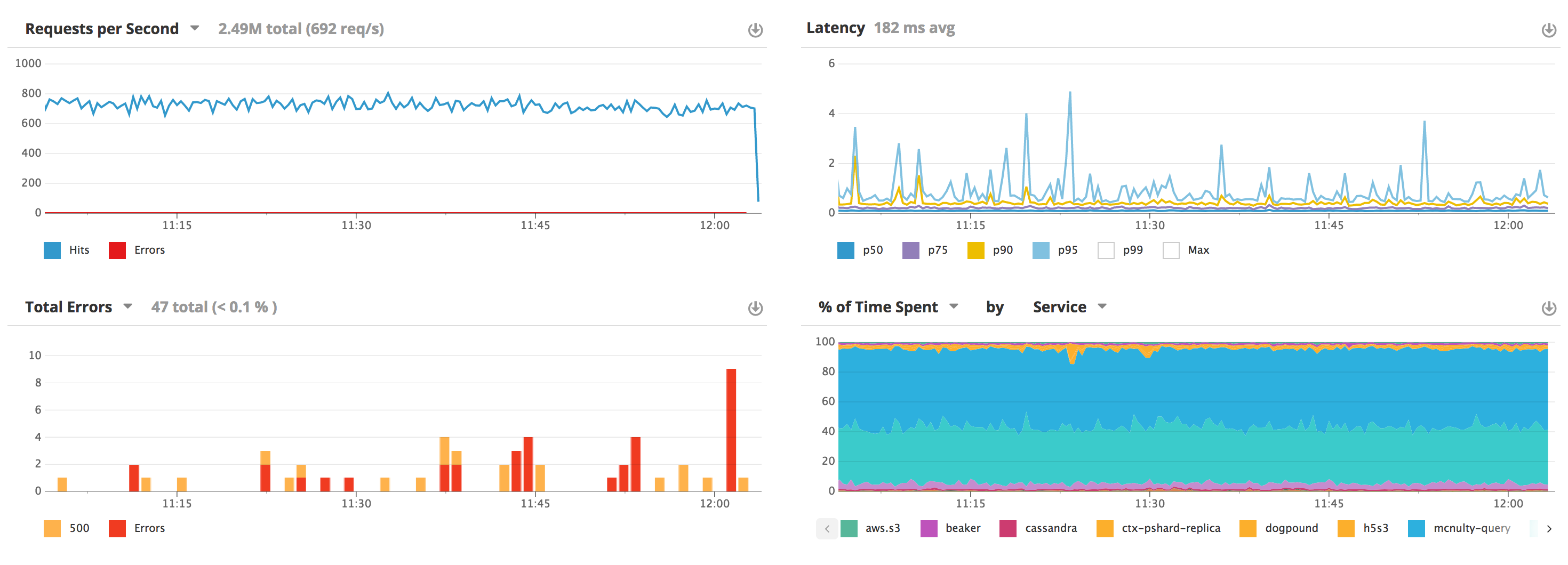This screenshot has height=565, width=1568.
Task: Toggle h5s3 service in legend
Action: pyautogui.click(x=1363, y=529)
